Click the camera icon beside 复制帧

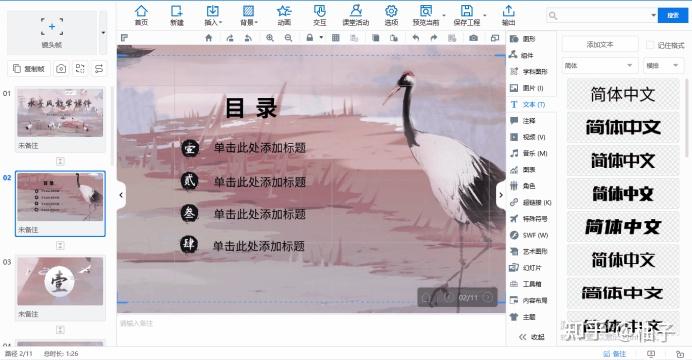61,68
